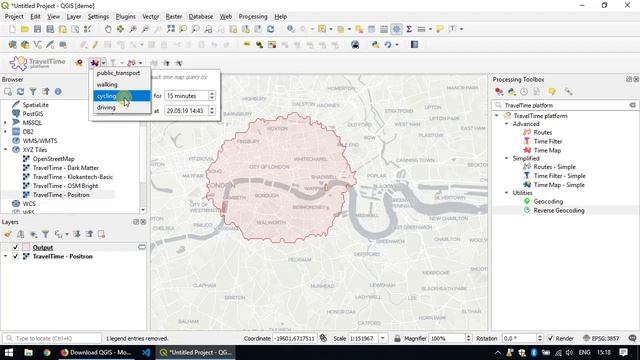
Task: Click the Zoom In magnifier tool
Action: 133,29
